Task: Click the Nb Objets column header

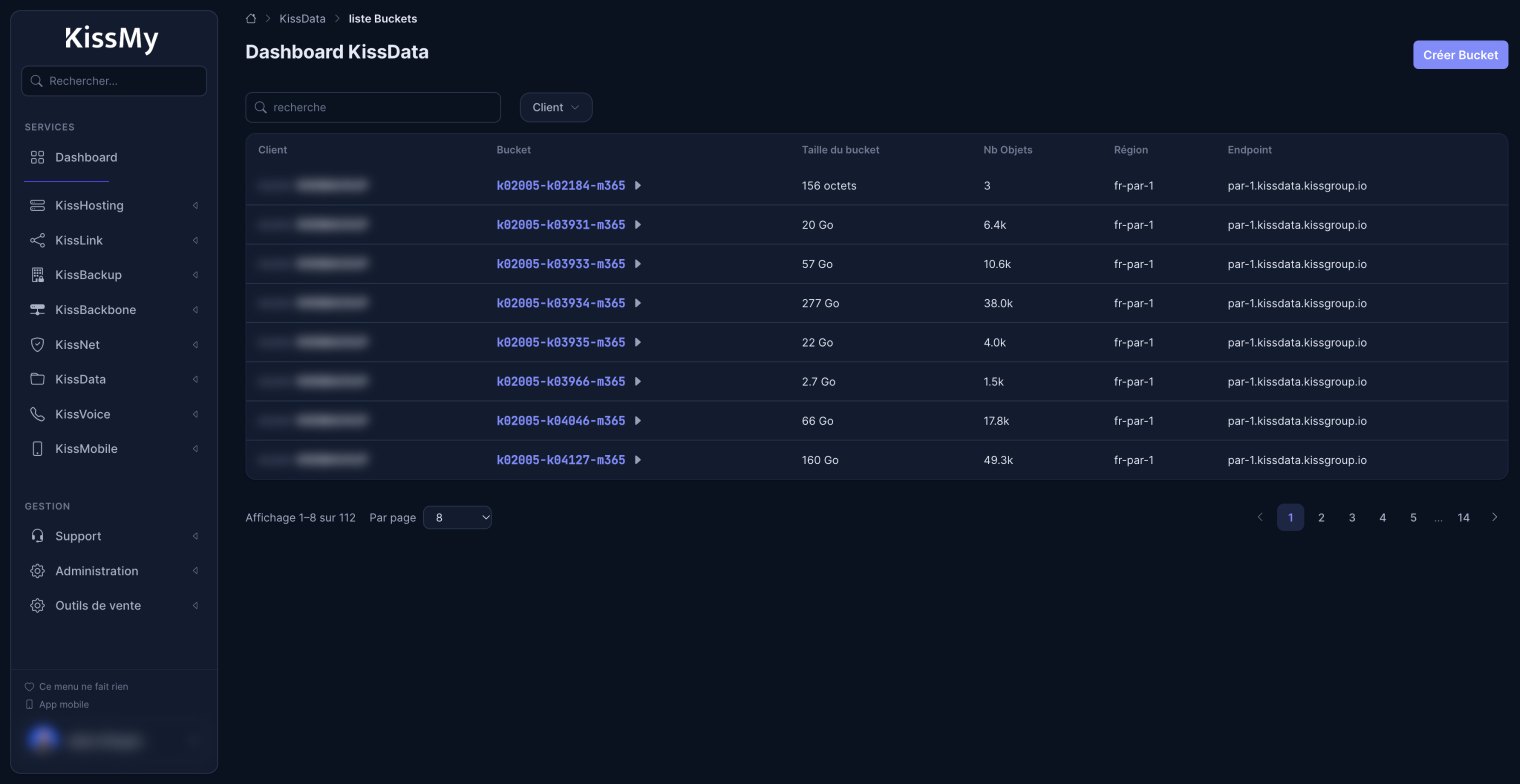Action: (1008, 150)
